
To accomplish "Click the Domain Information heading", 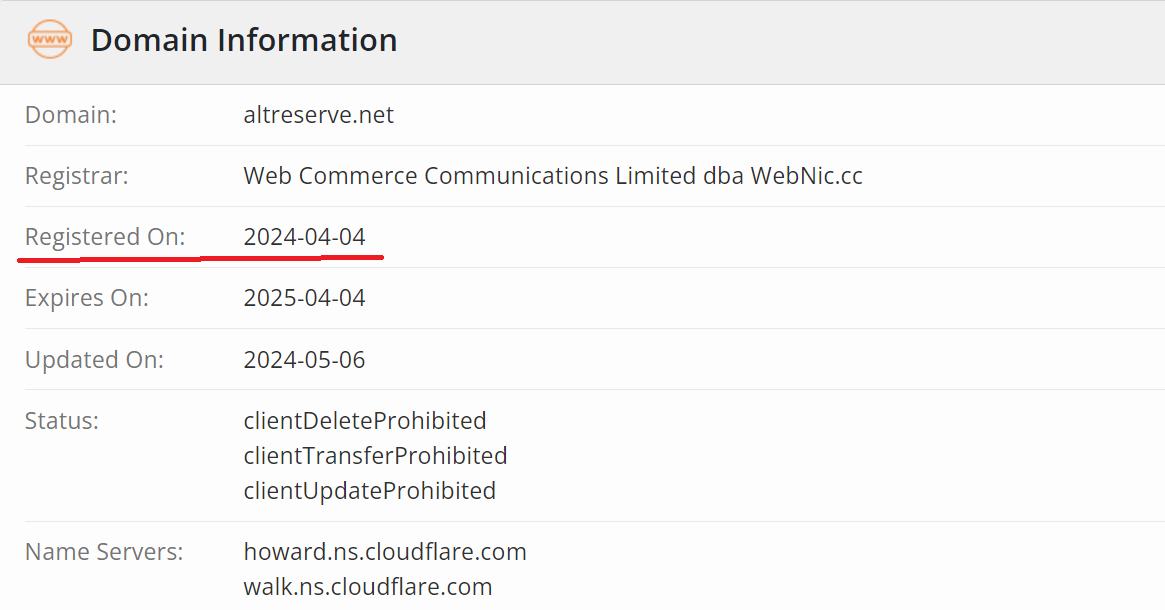I will click(244, 40).
